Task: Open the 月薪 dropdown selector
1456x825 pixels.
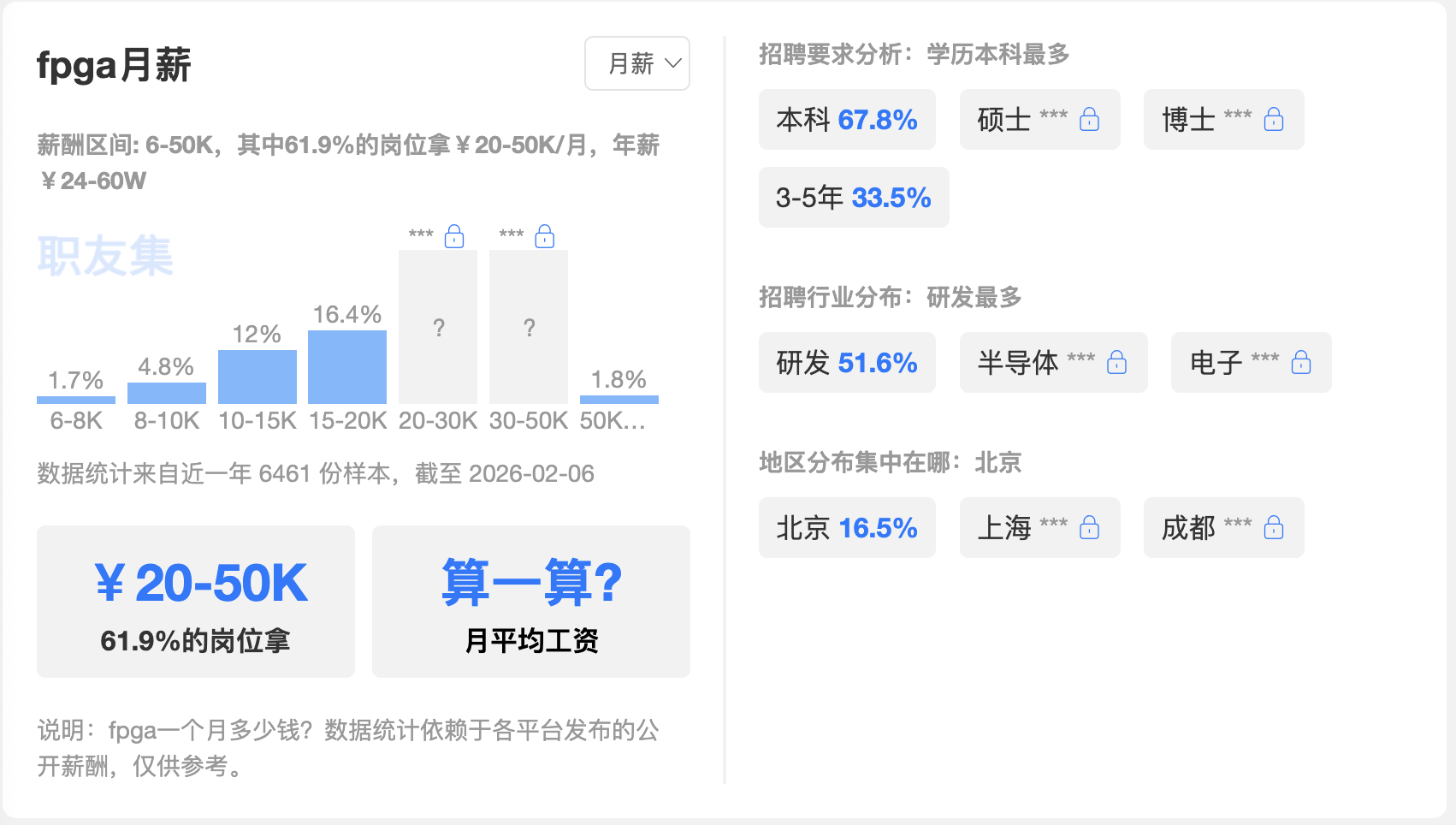Action: tap(637, 63)
